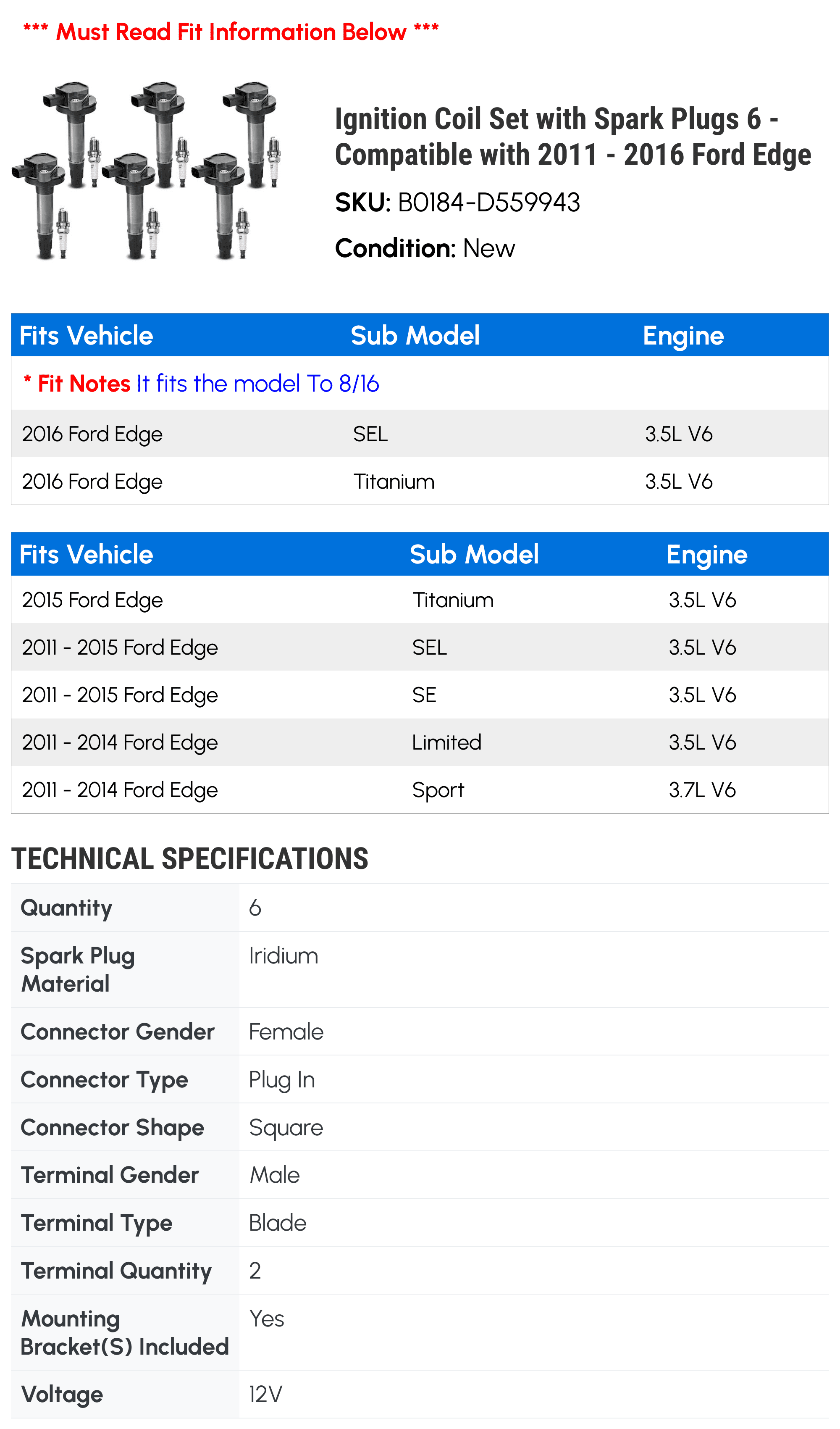Select the 2011 - 2015 Ford Edge SE row

(420, 695)
